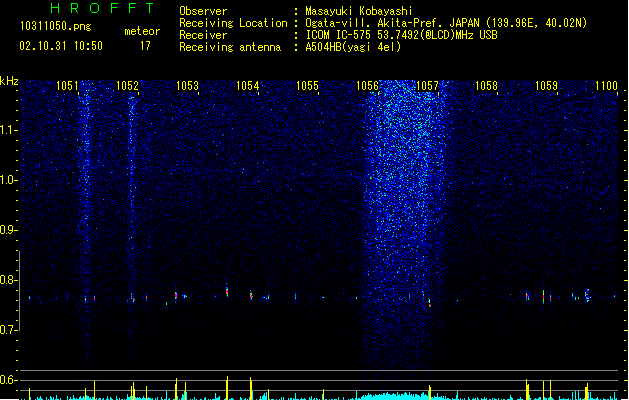This screenshot has width=629, height=400.
Task: Click the 1055 time marker
Action: point(307,86)
